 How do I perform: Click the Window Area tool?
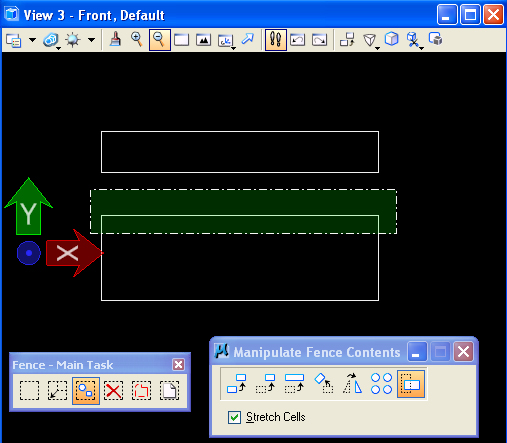[x=182, y=40]
